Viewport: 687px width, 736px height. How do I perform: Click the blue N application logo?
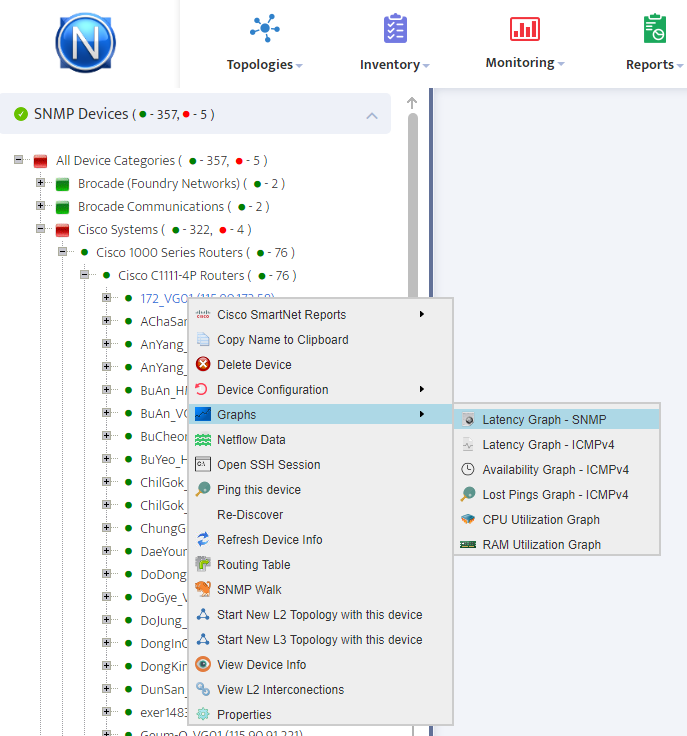(85, 43)
